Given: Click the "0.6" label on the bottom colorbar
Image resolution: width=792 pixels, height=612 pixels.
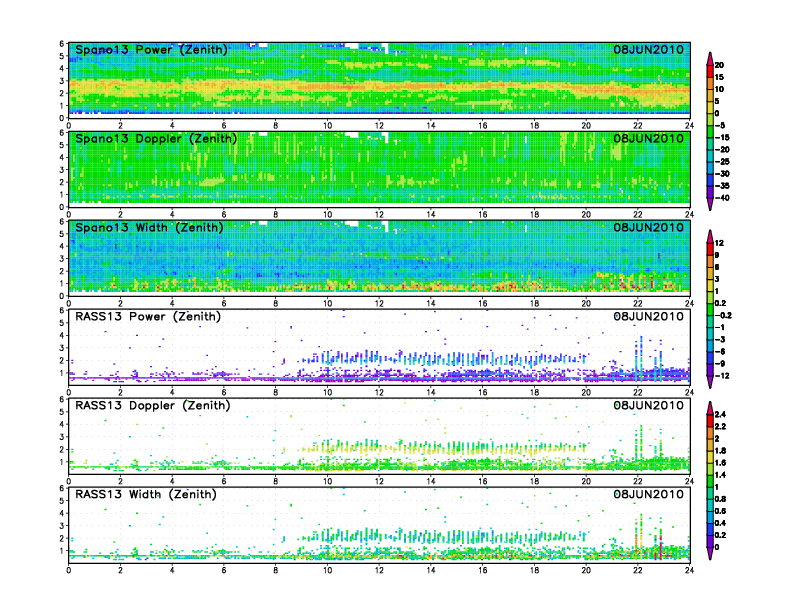Looking at the screenshot, I should (x=720, y=511).
